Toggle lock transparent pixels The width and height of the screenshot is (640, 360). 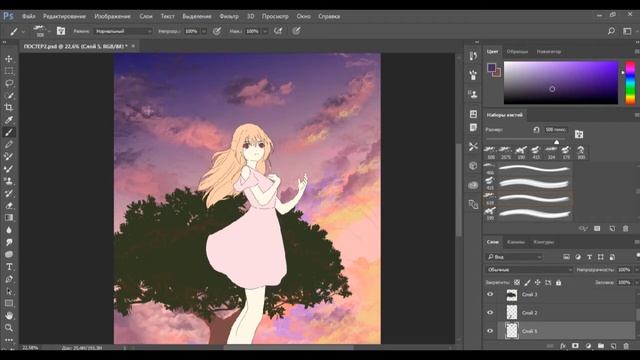pyautogui.click(x=517, y=282)
